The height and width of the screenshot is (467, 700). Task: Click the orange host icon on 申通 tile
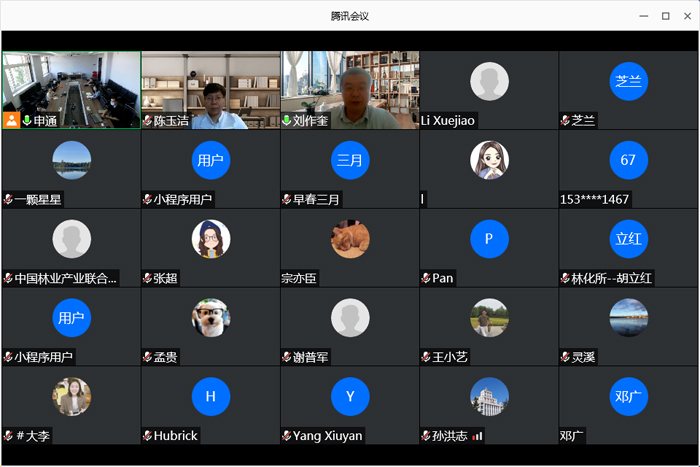(12, 121)
